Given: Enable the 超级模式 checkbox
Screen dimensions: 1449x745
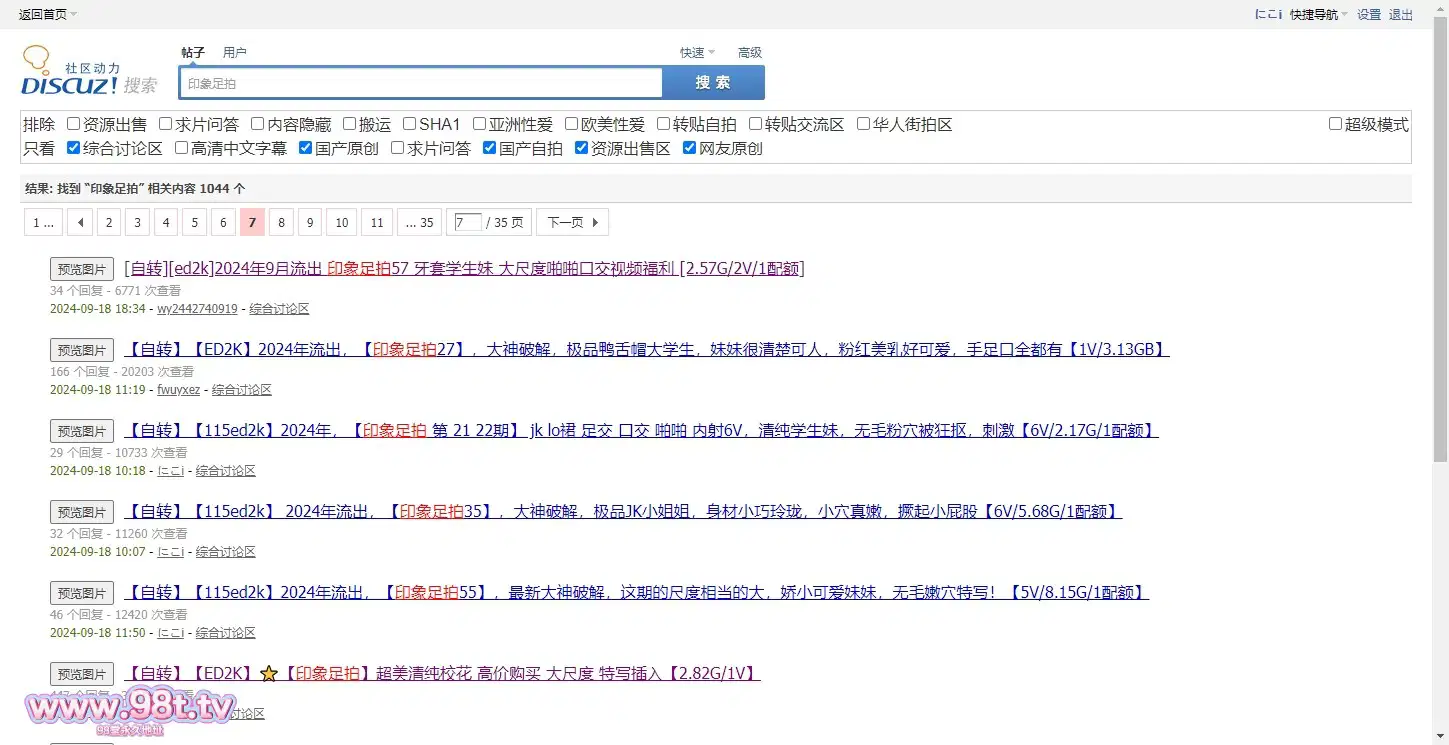Looking at the screenshot, I should 1335,124.
